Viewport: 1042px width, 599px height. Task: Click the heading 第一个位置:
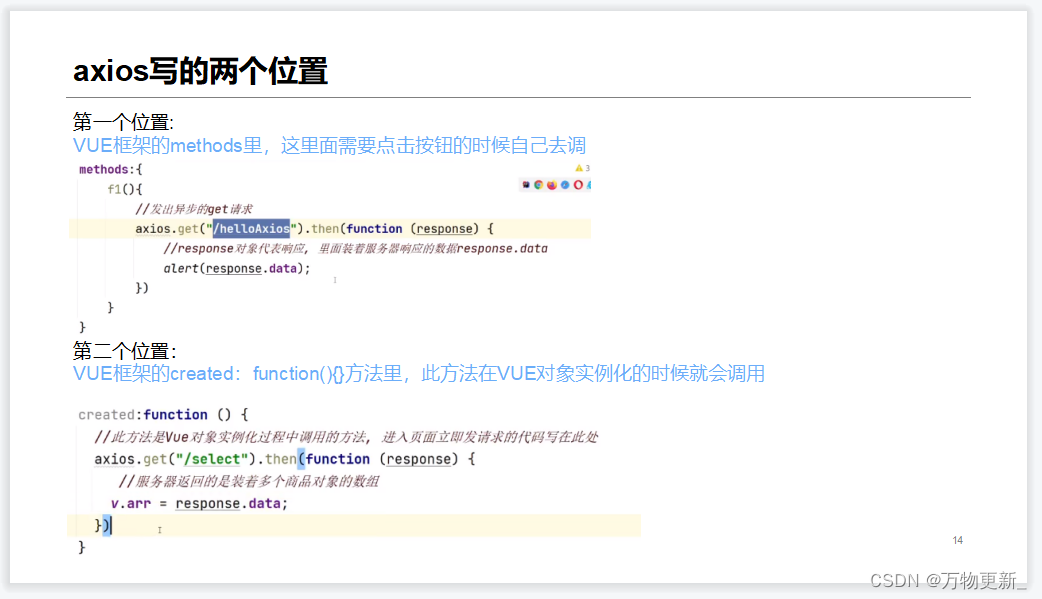tap(123, 122)
